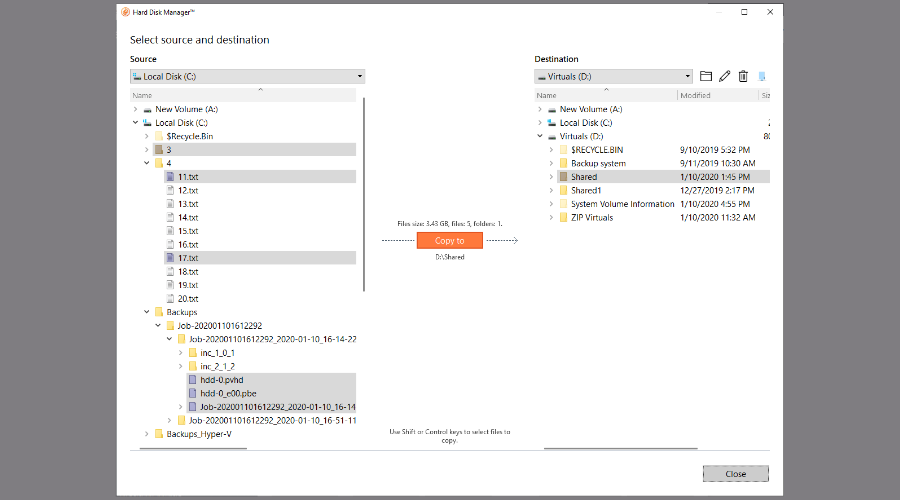900x500 pixels.
Task: Expand ZIP Virtuals folder in Destination
Action: (552, 218)
